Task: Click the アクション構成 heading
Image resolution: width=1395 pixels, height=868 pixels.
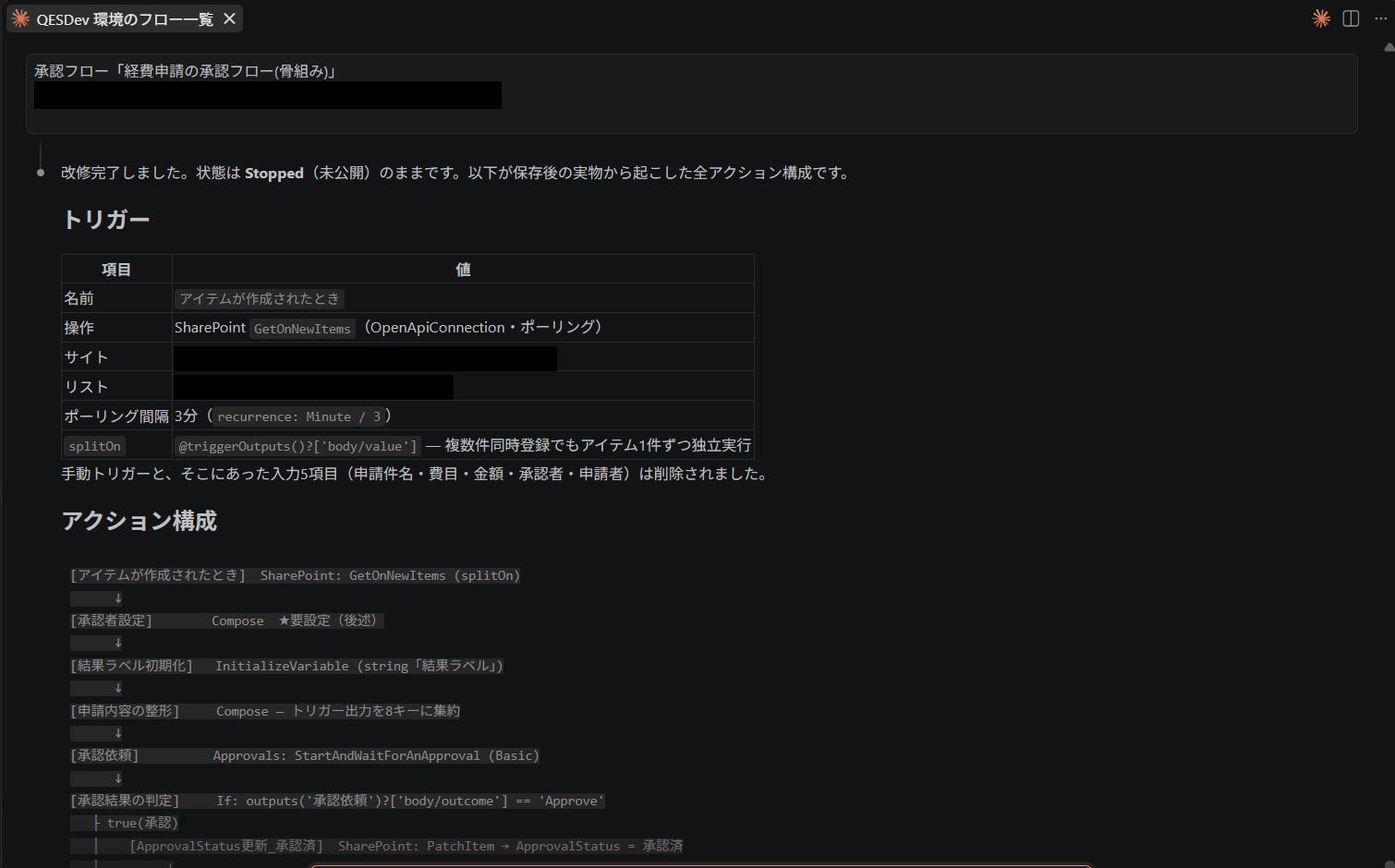Action: click(x=139, y=521)
